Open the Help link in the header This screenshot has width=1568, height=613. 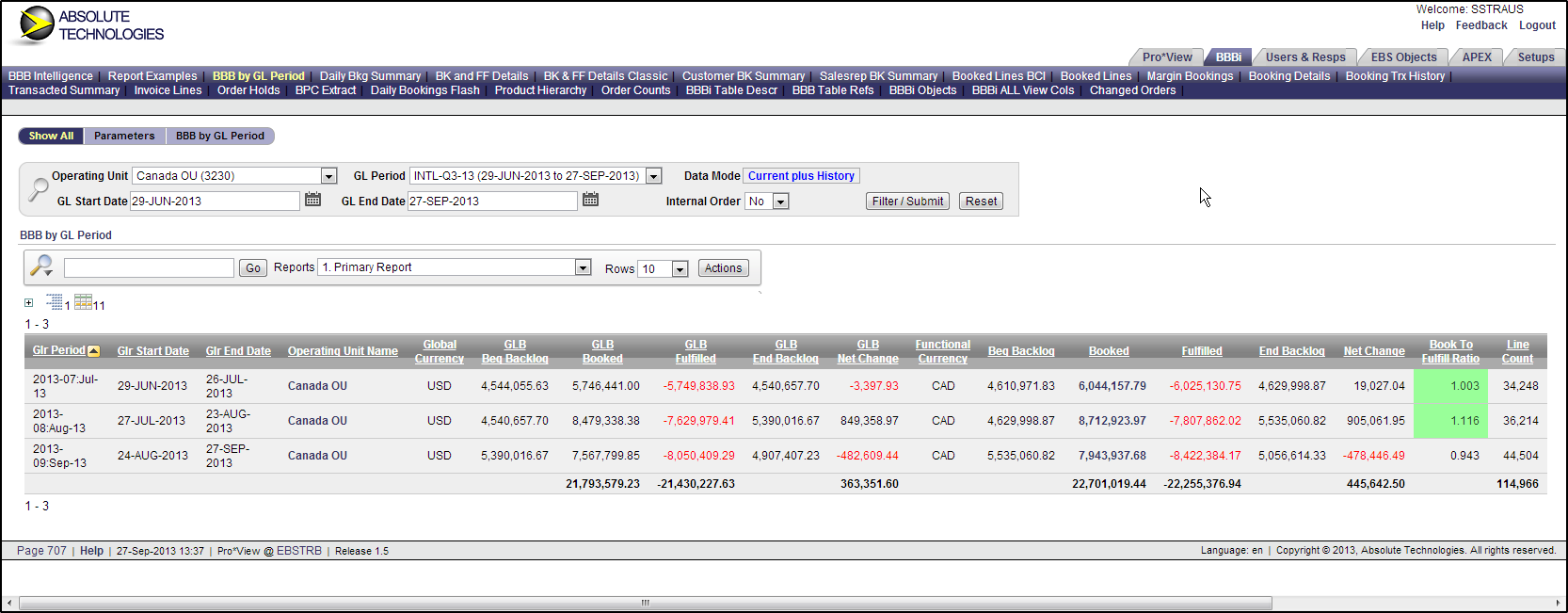(1432, 25)
